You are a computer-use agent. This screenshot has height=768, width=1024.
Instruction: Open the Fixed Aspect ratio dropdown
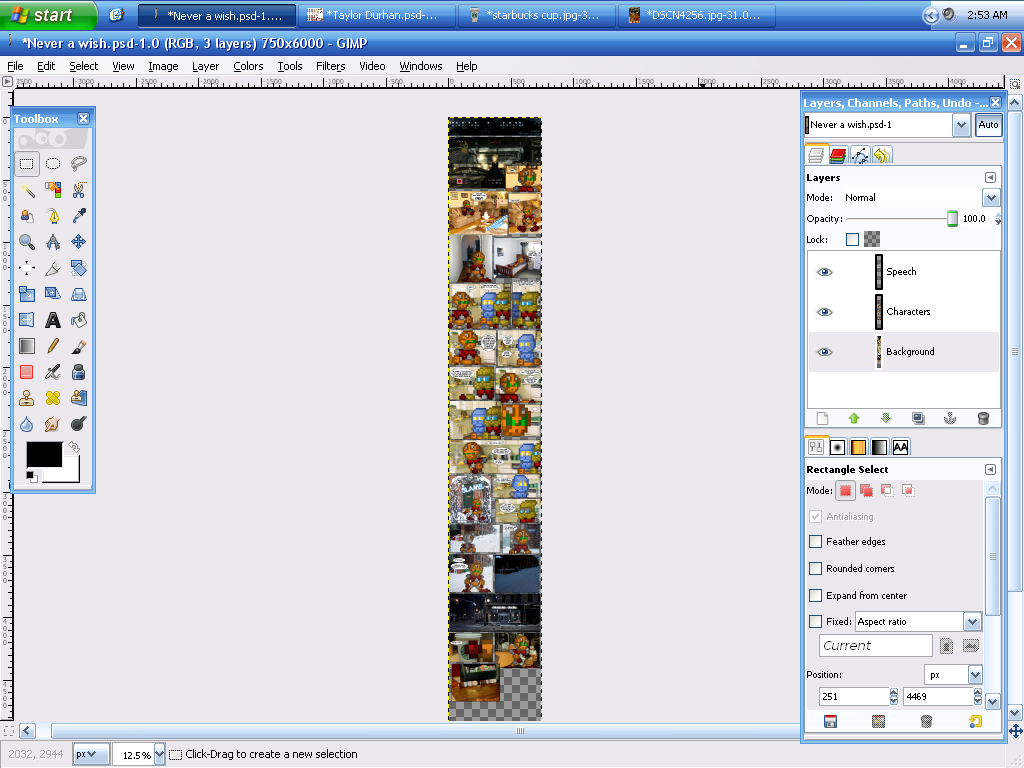coord(972,622)
